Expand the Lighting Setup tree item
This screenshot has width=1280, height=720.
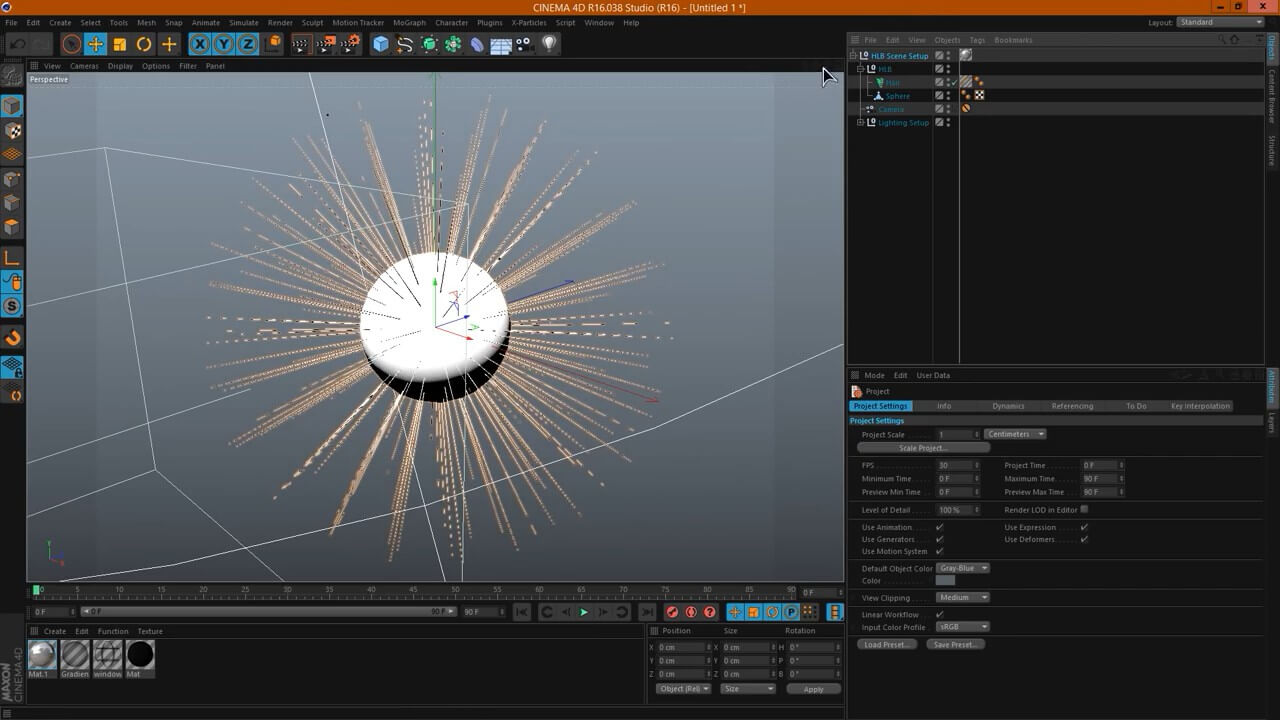coord(860,122)
